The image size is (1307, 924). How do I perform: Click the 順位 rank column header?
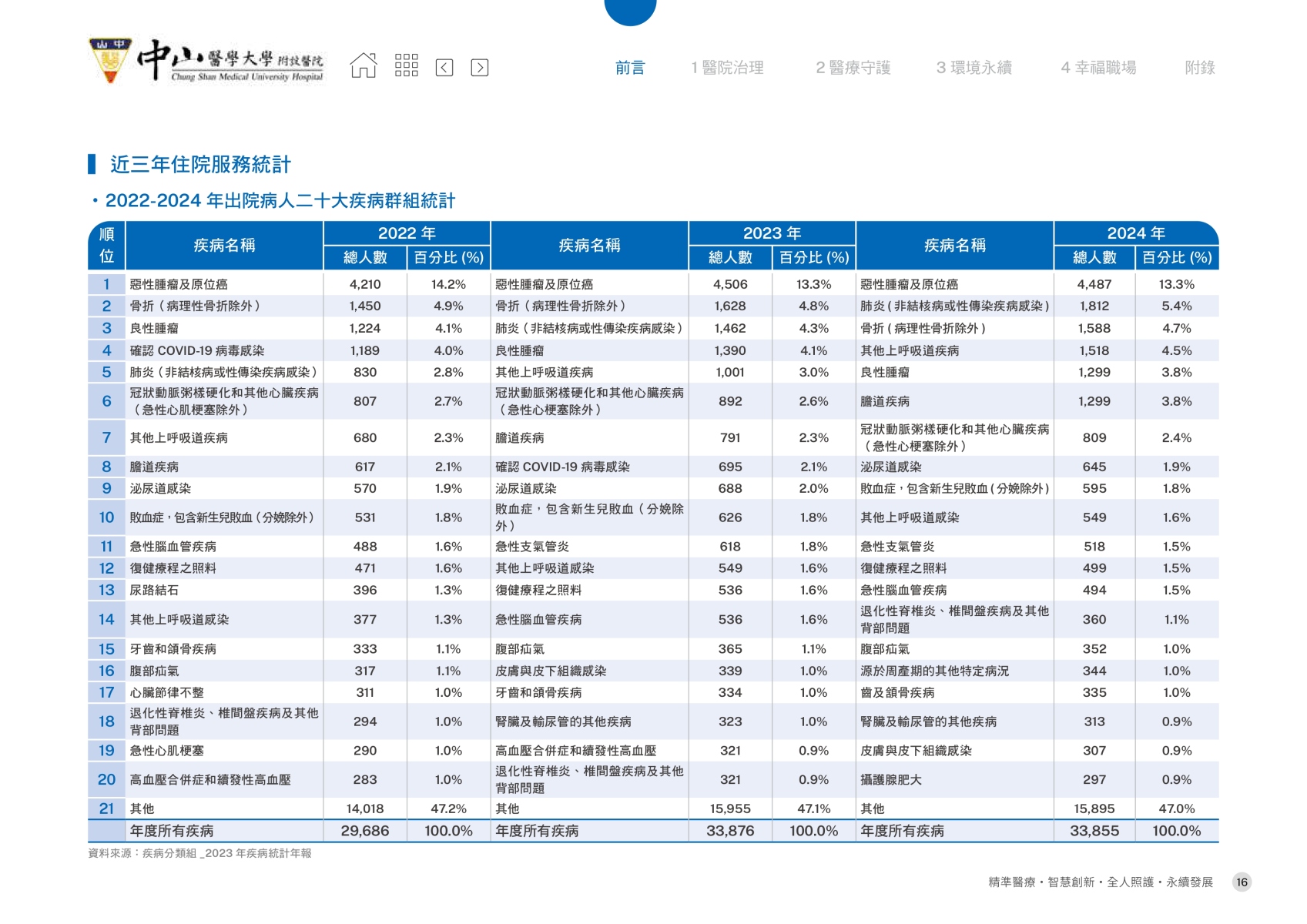(x=106, y=245)
